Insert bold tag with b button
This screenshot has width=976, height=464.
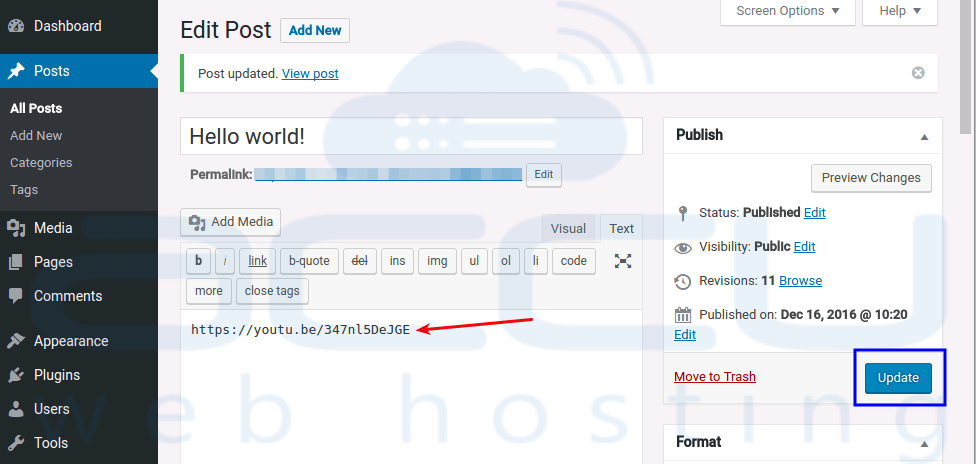click(199, 261)
